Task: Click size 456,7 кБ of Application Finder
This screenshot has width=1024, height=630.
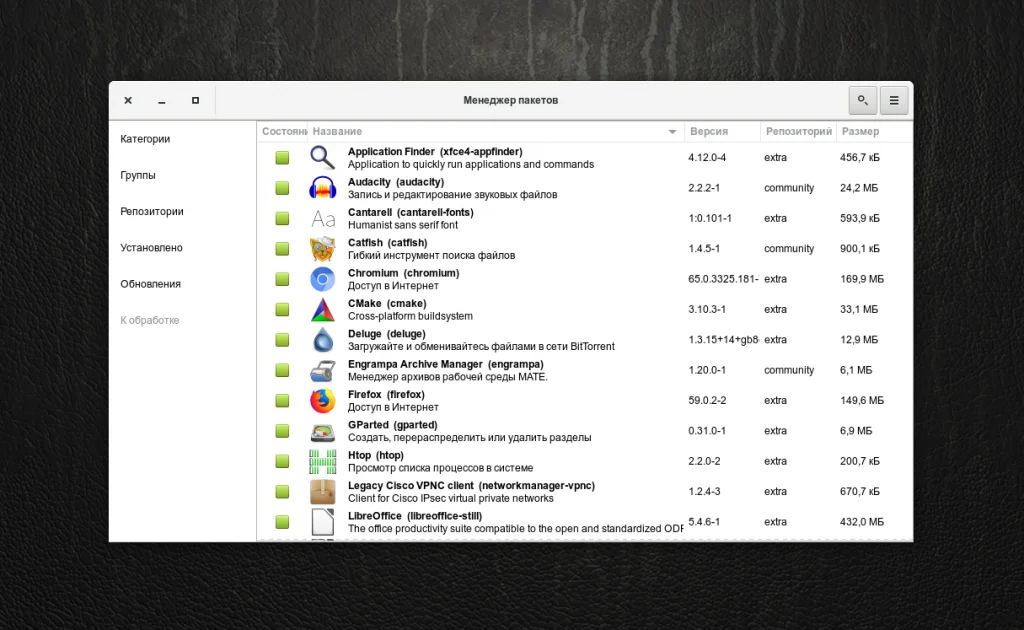Action: pyautogui.click(x=859, y=157)
